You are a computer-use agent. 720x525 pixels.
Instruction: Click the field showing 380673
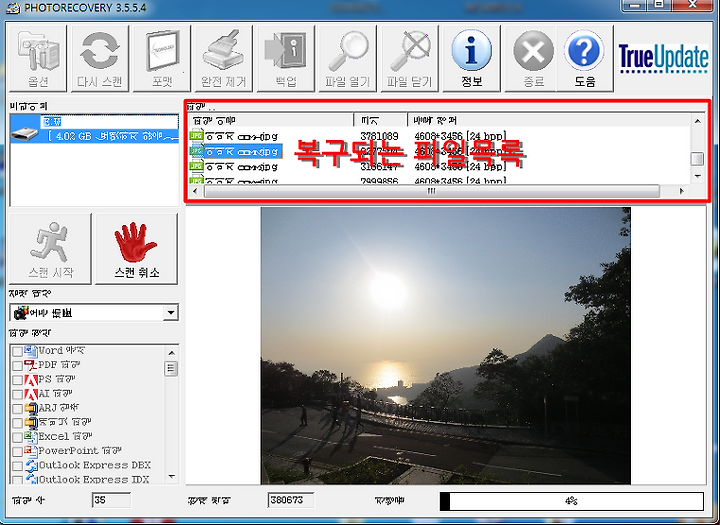(291, 500)
